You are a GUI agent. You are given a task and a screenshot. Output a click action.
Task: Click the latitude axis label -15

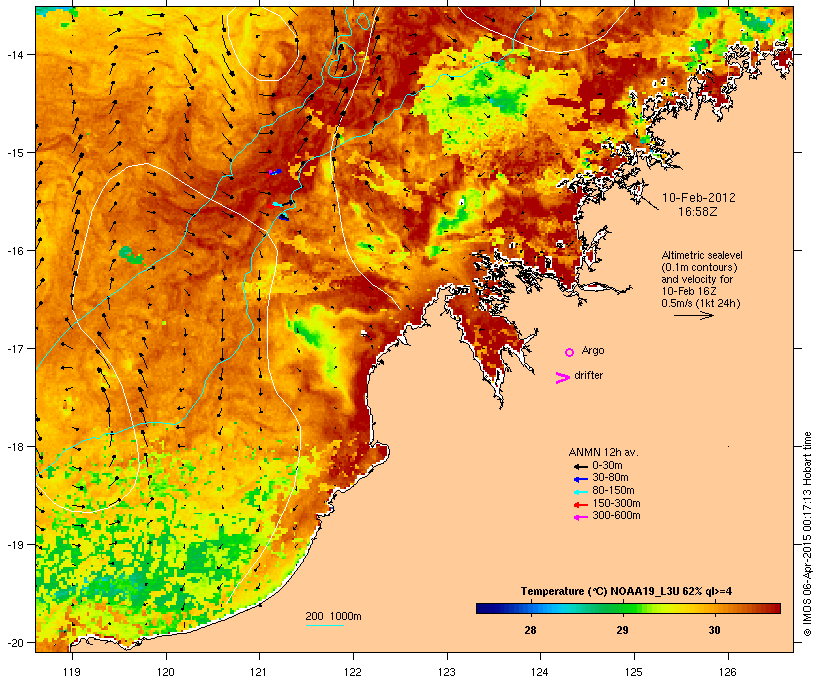pos(15,153)
